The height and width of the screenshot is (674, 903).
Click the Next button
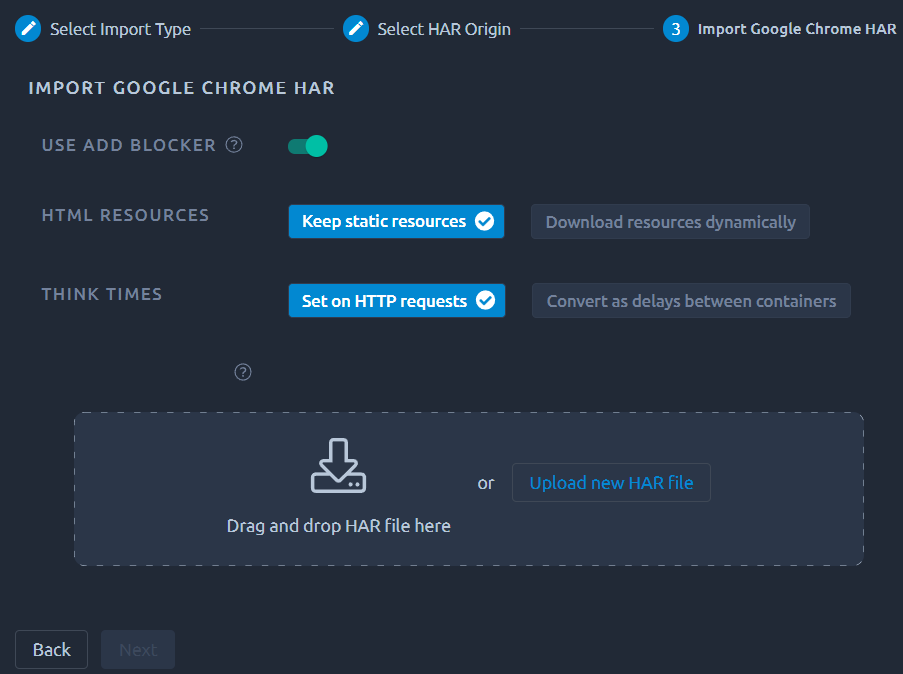[138, 650]
